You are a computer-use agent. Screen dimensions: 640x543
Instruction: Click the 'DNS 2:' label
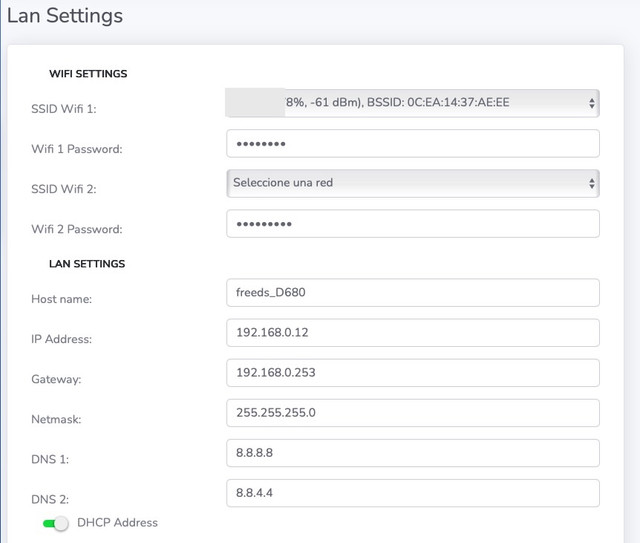pyautogui.click(x=50, y=499)
